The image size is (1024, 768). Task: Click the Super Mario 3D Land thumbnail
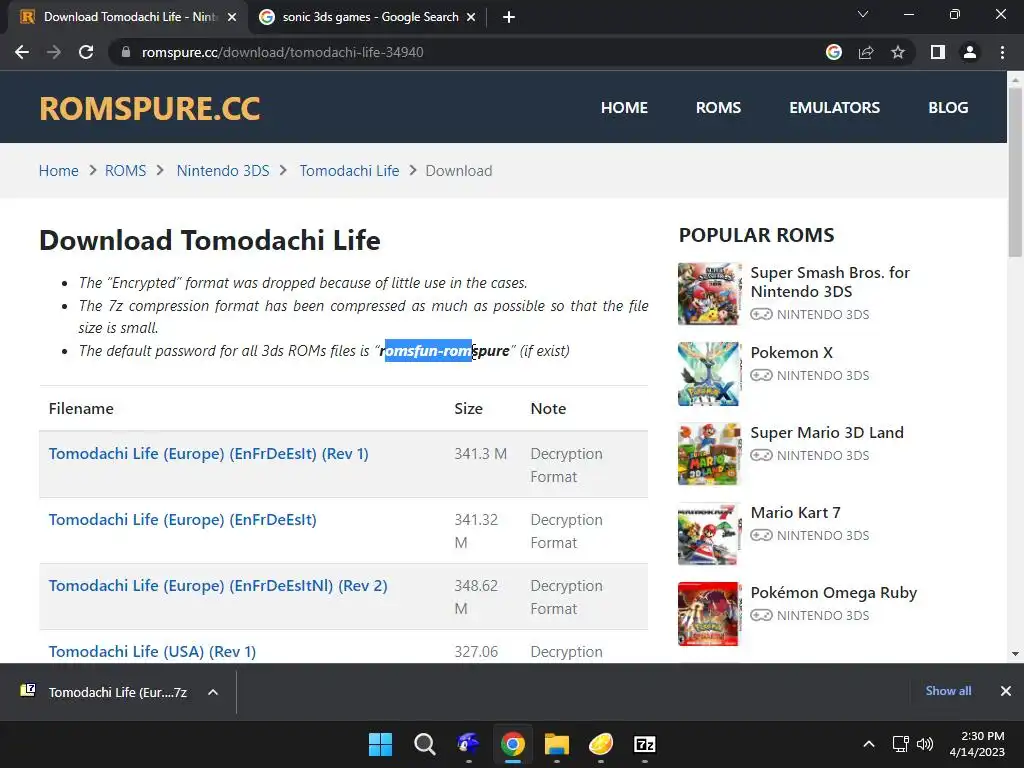coord(709,454)
